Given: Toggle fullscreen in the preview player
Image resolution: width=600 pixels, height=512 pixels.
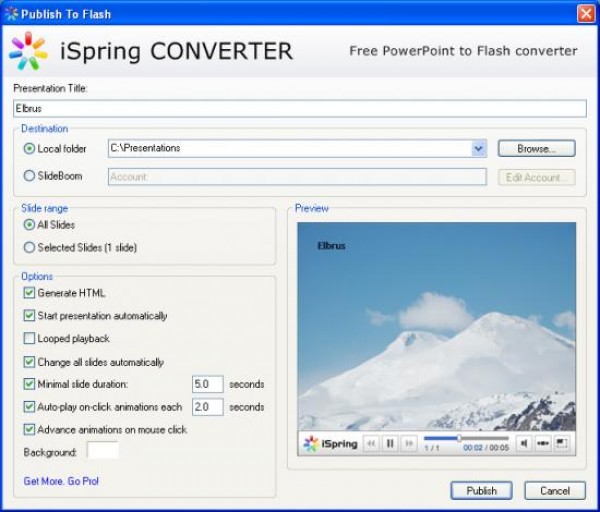Looking at the screenshot, I should [561, 444].
